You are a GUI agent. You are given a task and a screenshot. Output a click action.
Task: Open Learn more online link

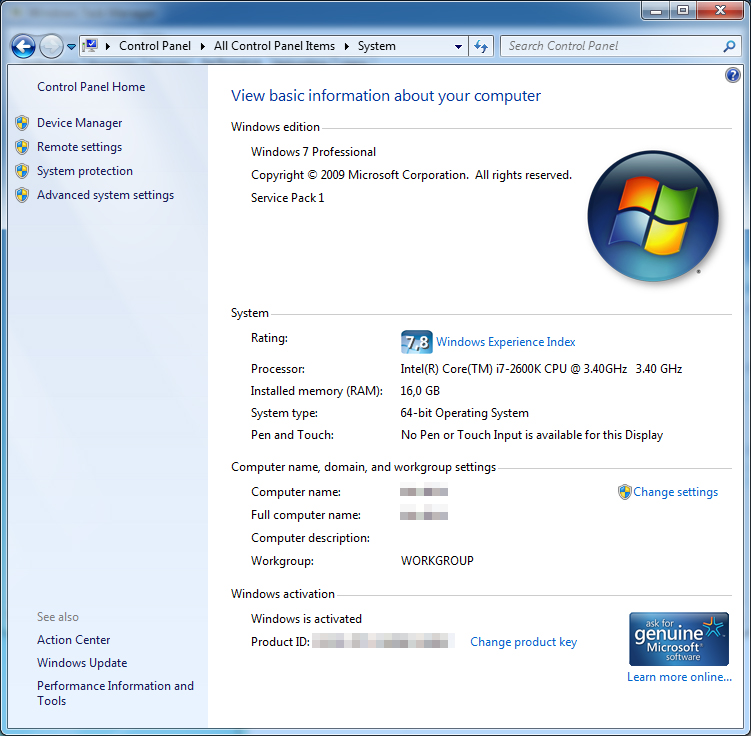click(x=679, y=677)
